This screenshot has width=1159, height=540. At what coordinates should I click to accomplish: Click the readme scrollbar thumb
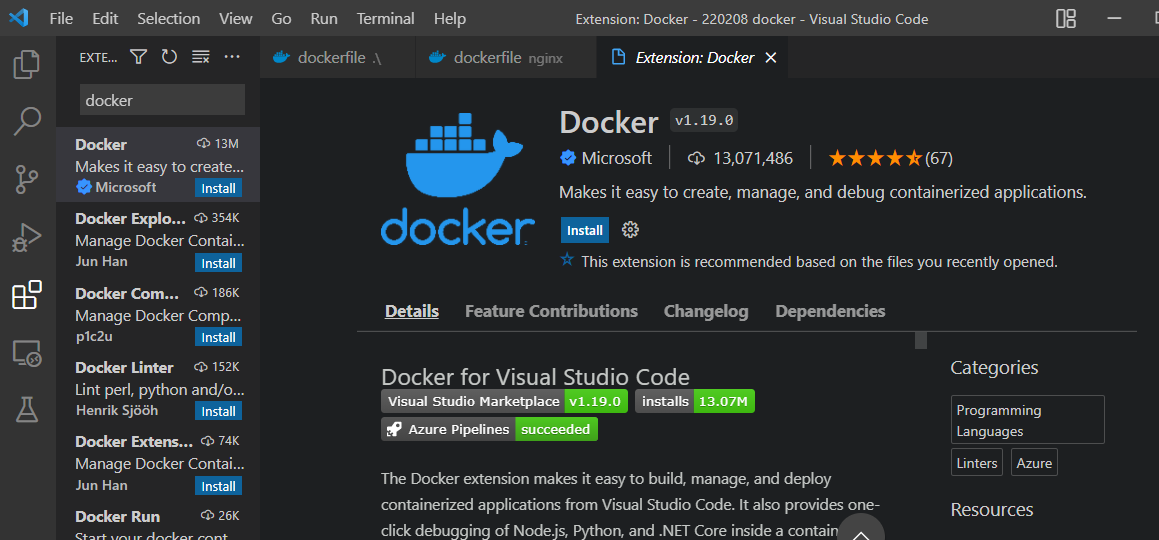click(920, 341)
